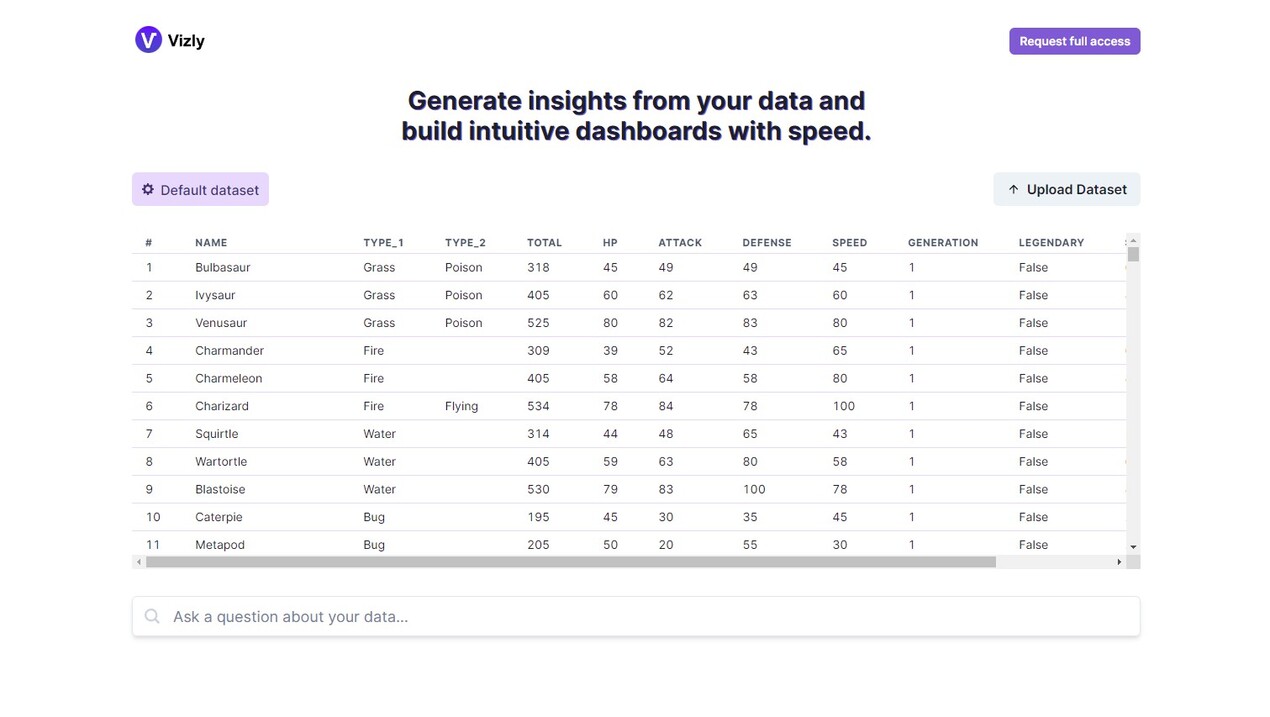
Task: Click the gear icon in Default dataset
Action: tap(148, 189)
